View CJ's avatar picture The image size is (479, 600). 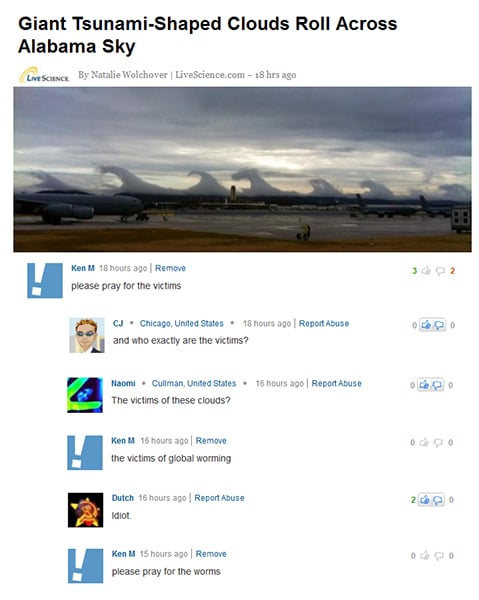[x=87, y=335]
